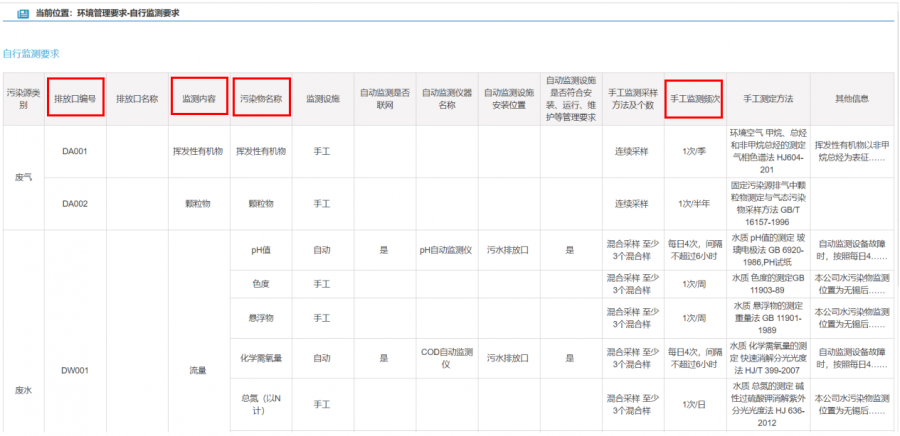This screenshot has width=900, height=436.
Task: Click the 污染源类别 column header
Action: (x=23, y=99)
